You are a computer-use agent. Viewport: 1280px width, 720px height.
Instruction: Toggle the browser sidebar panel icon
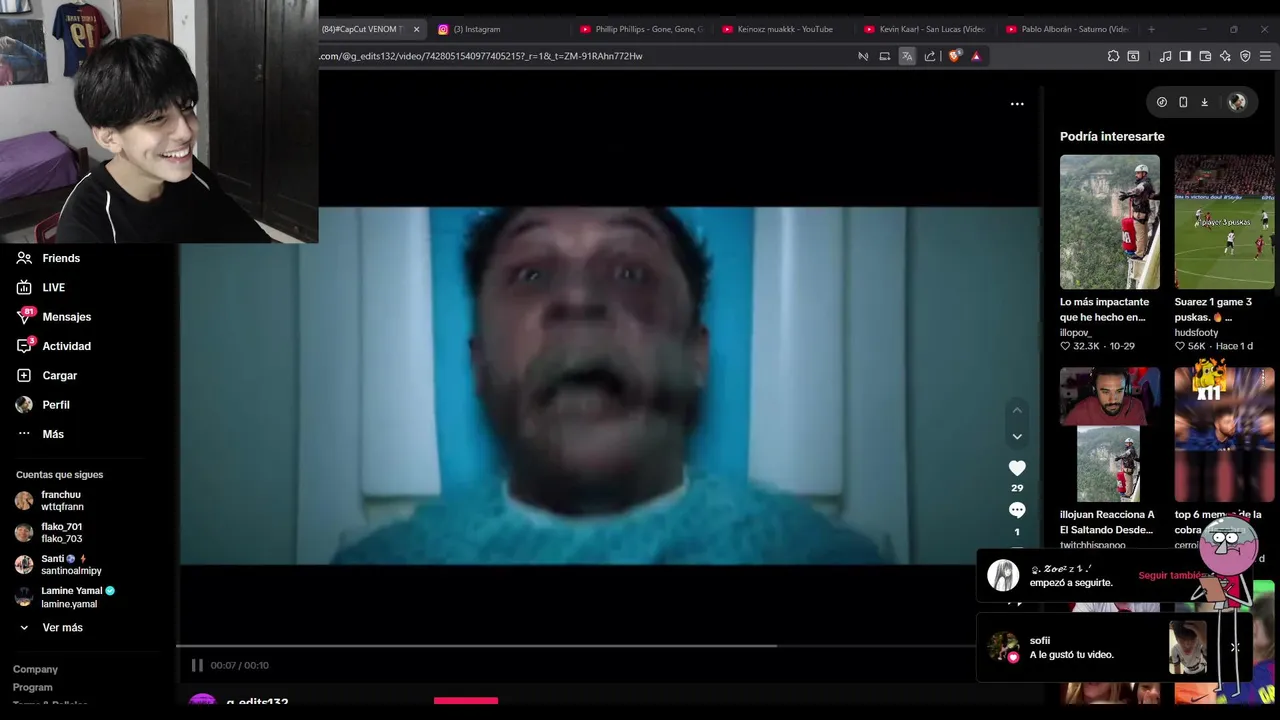[x=1185, y=56]
